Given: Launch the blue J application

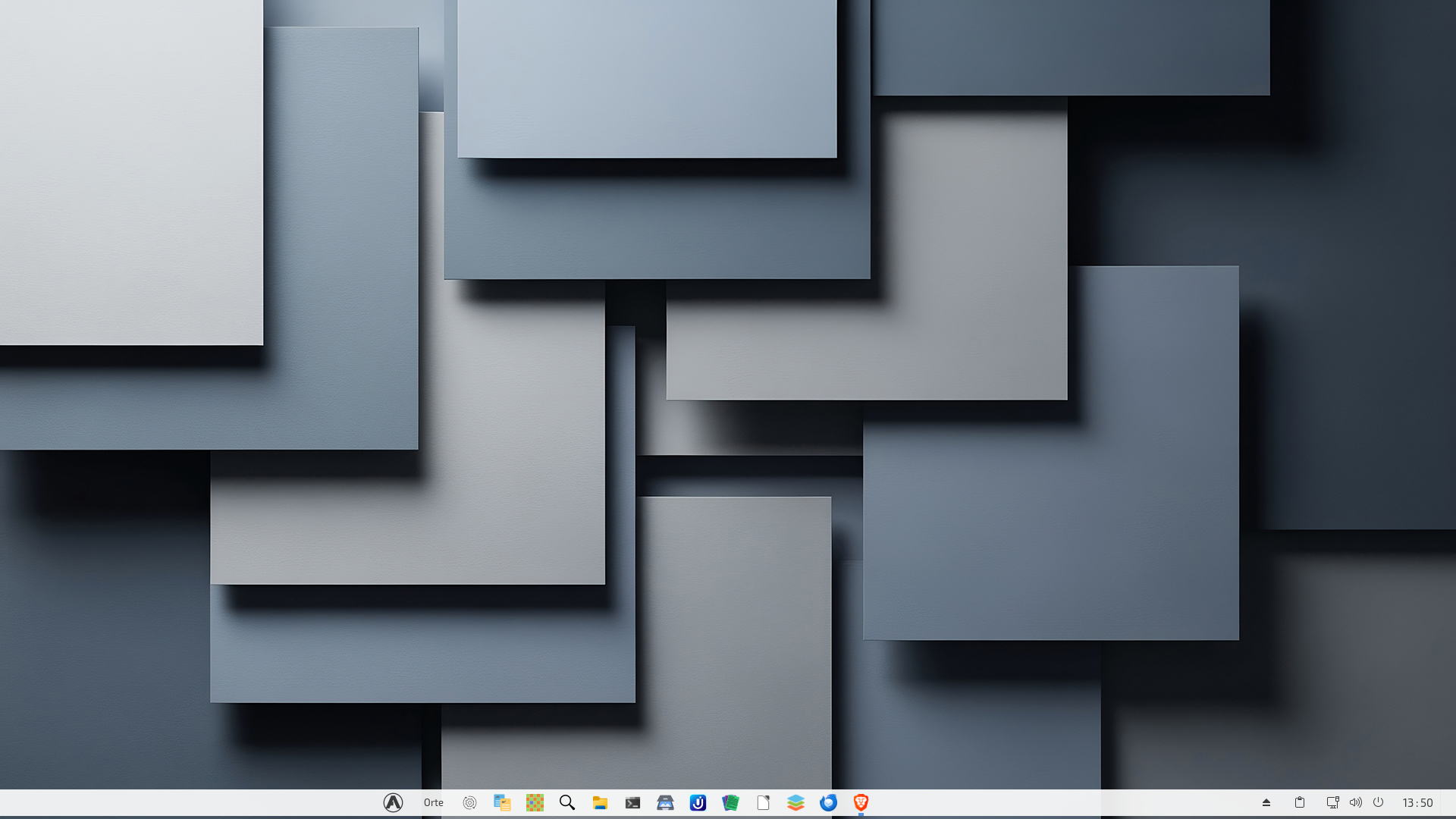Looking at the screenshot, I should point(698,802).
